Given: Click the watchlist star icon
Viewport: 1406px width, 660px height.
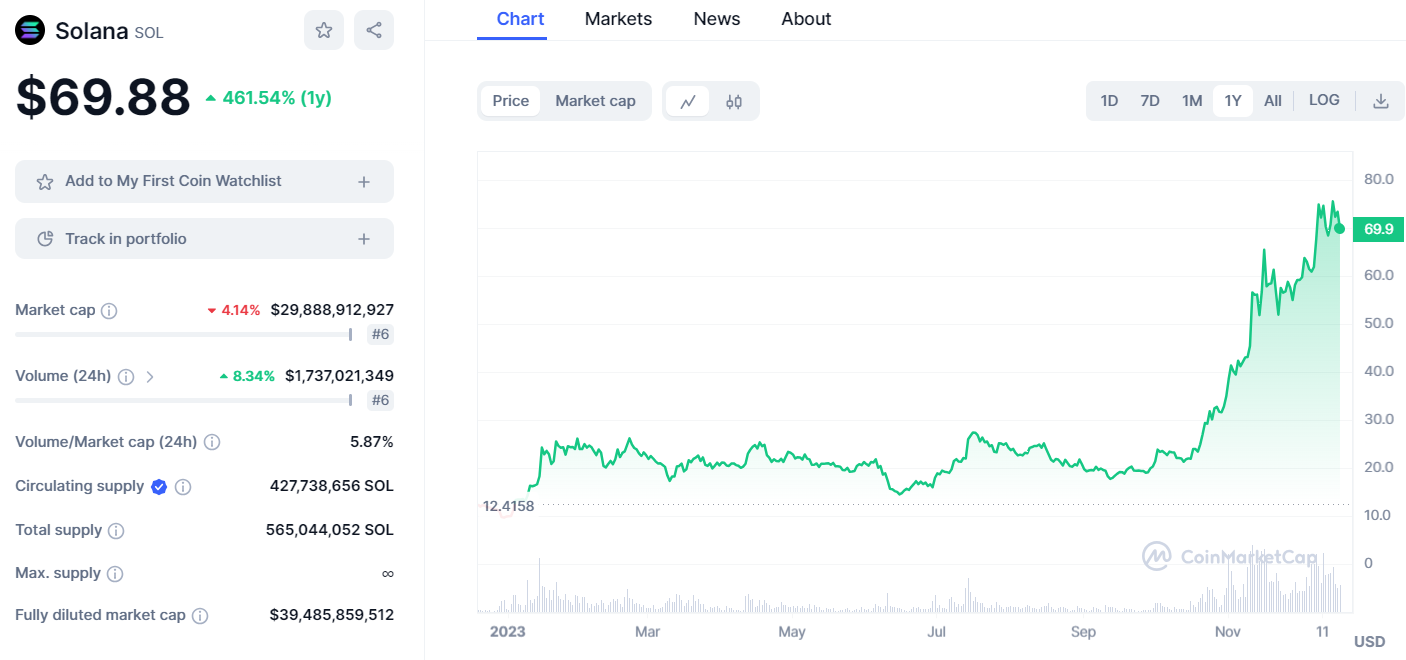Looking at the screenshot, I should [45, 182].
